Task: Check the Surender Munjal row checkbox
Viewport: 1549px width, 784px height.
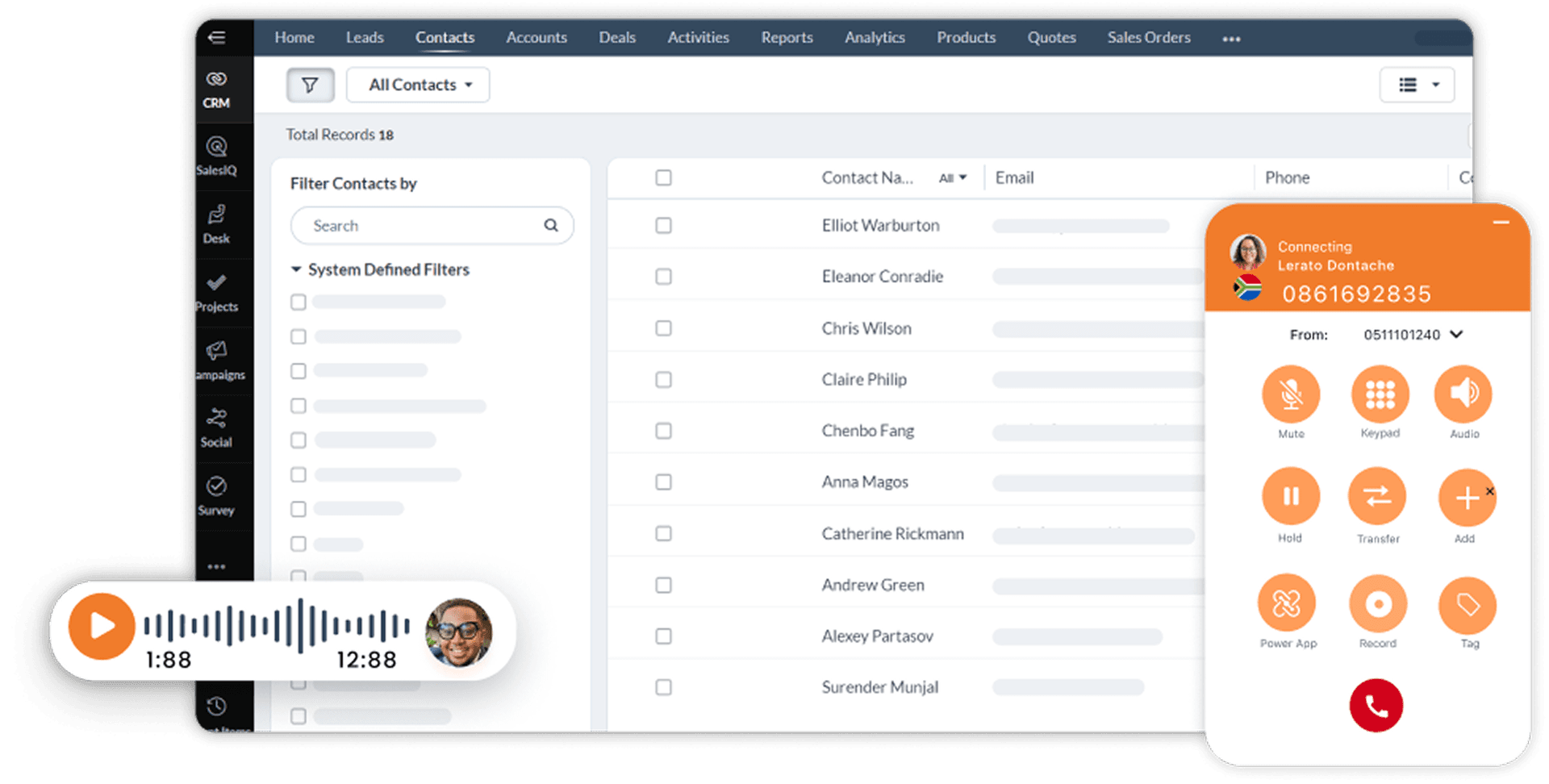Action: point(663,687)
